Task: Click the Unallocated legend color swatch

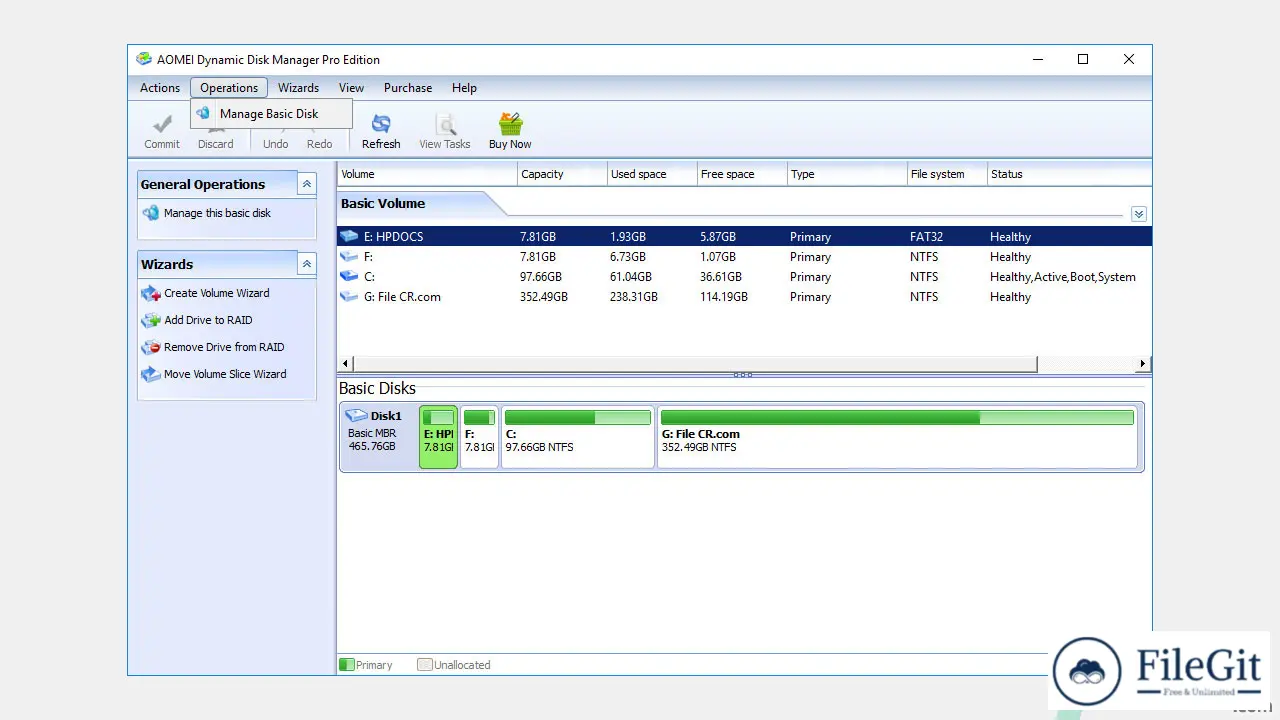Action: point(424,665)
